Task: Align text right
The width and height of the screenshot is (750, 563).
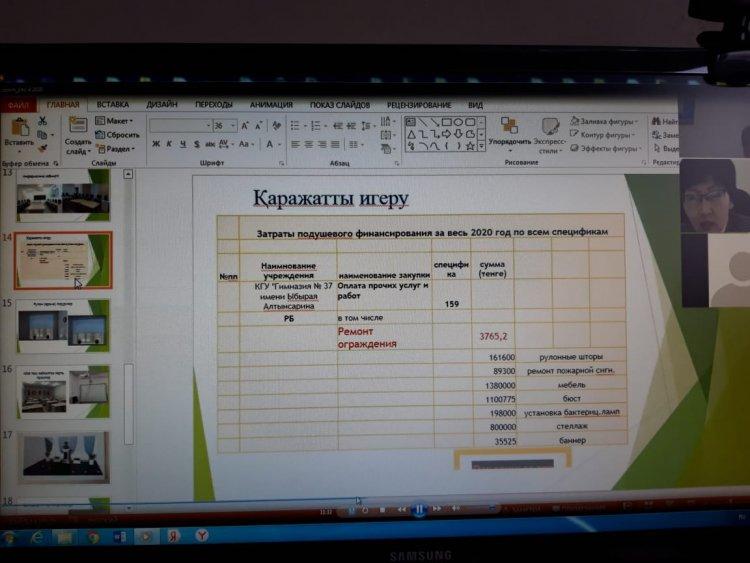Action: pyautogui.click(x=322, y=144)
